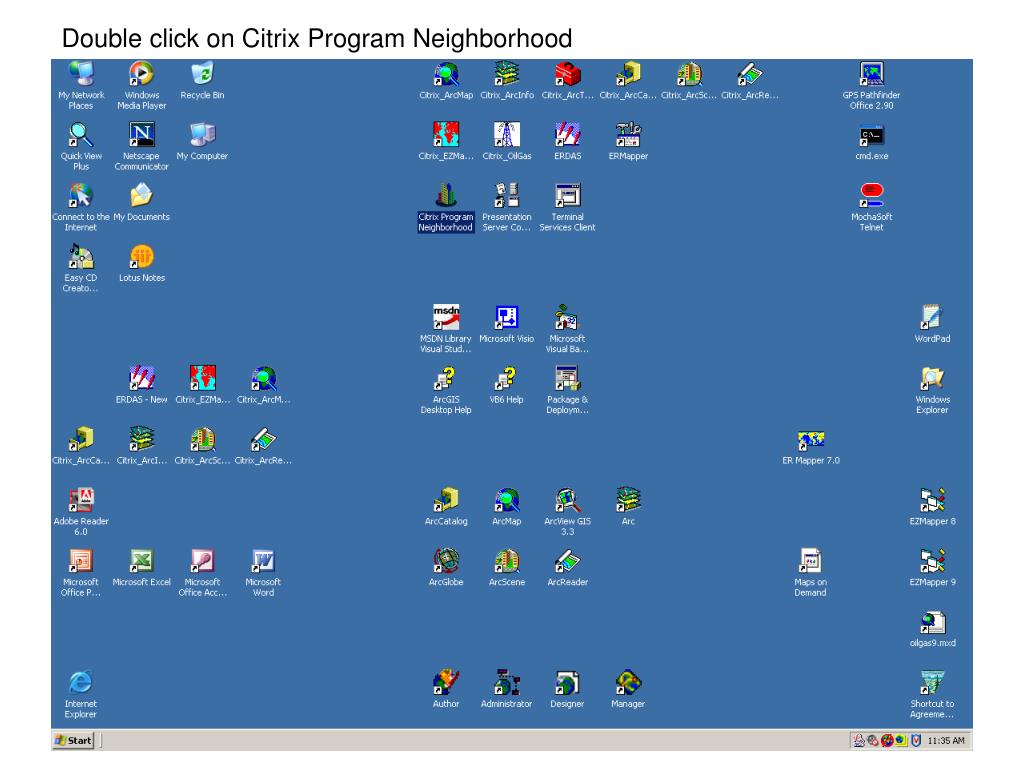Screen dimensions: 1024x768
Task: Select the Shortcut to Agreeme... icon
Action: [933, 682]
